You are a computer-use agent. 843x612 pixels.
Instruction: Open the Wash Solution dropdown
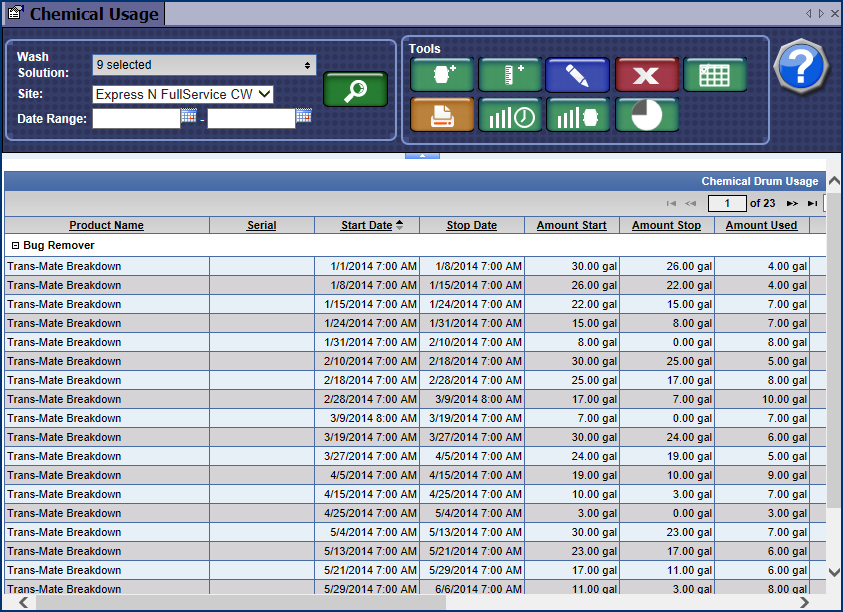[204, 65]
